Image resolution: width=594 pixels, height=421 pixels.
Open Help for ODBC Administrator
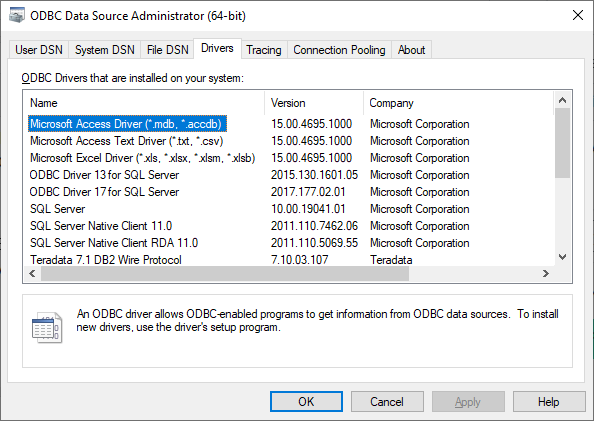(549, 402)
